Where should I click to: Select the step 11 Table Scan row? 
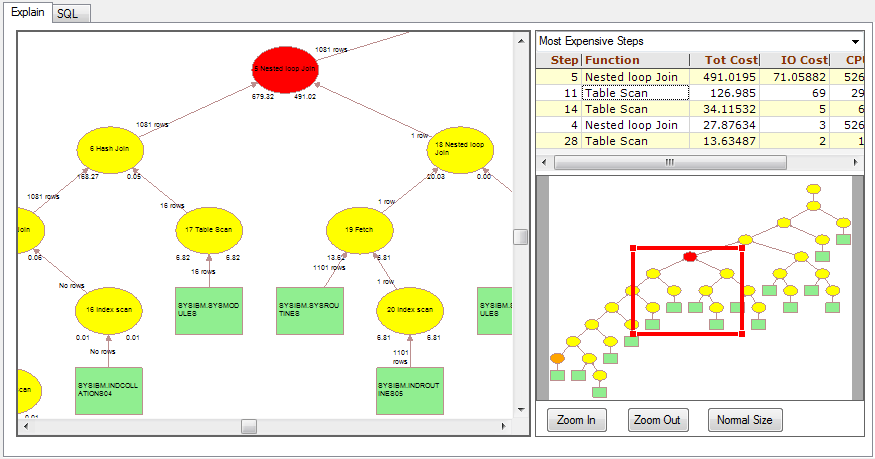coord(700,93)
